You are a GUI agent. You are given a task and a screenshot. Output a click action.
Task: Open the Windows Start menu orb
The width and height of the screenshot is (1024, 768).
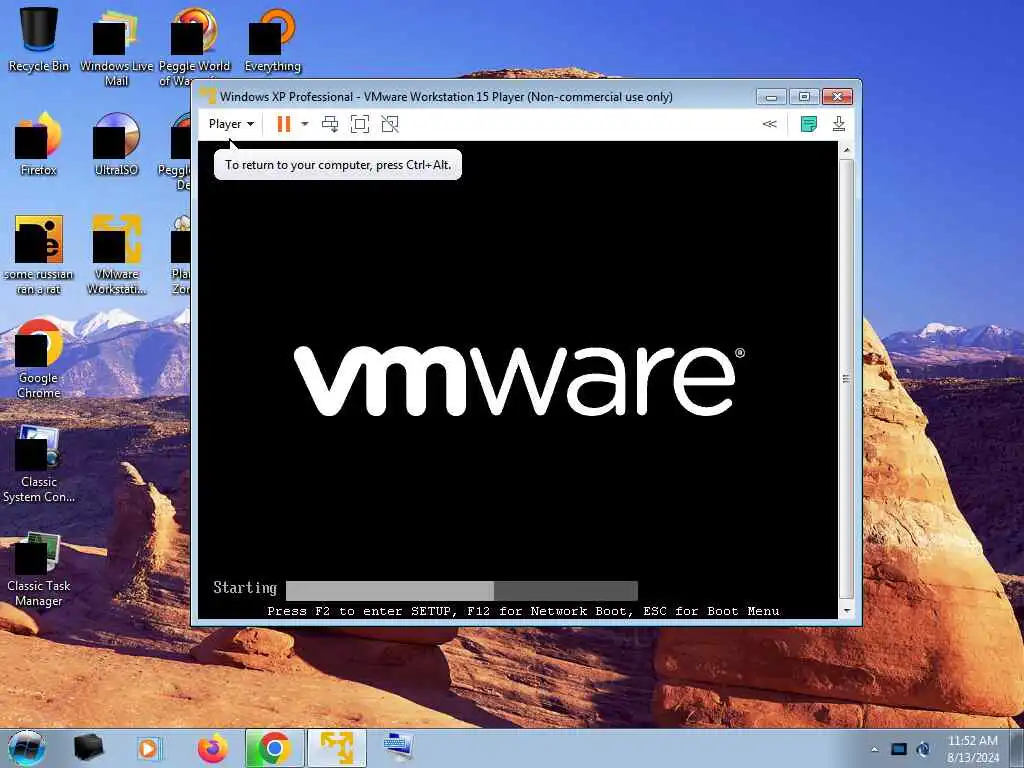(26, 748)
